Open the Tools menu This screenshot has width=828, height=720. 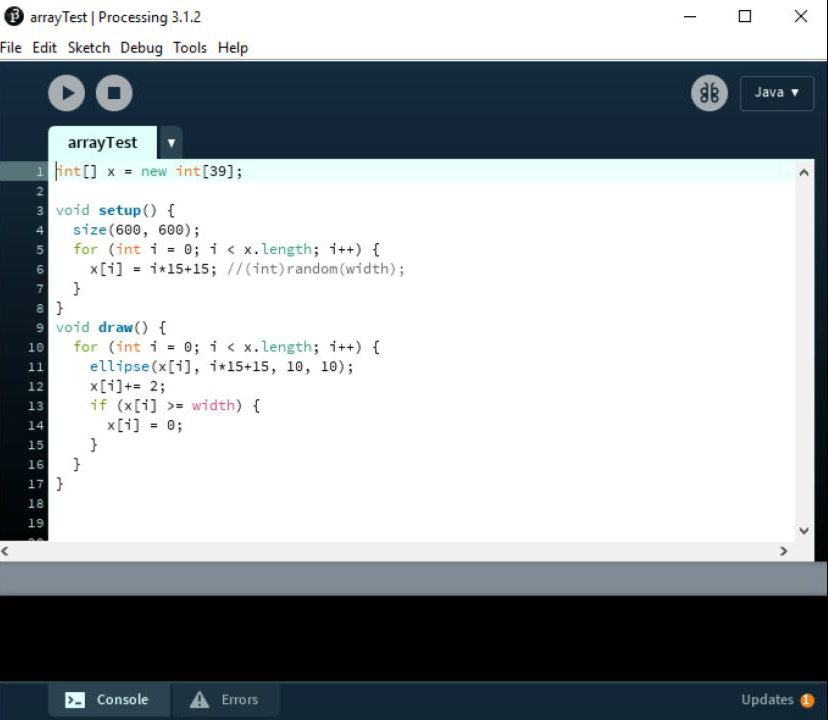190,48
